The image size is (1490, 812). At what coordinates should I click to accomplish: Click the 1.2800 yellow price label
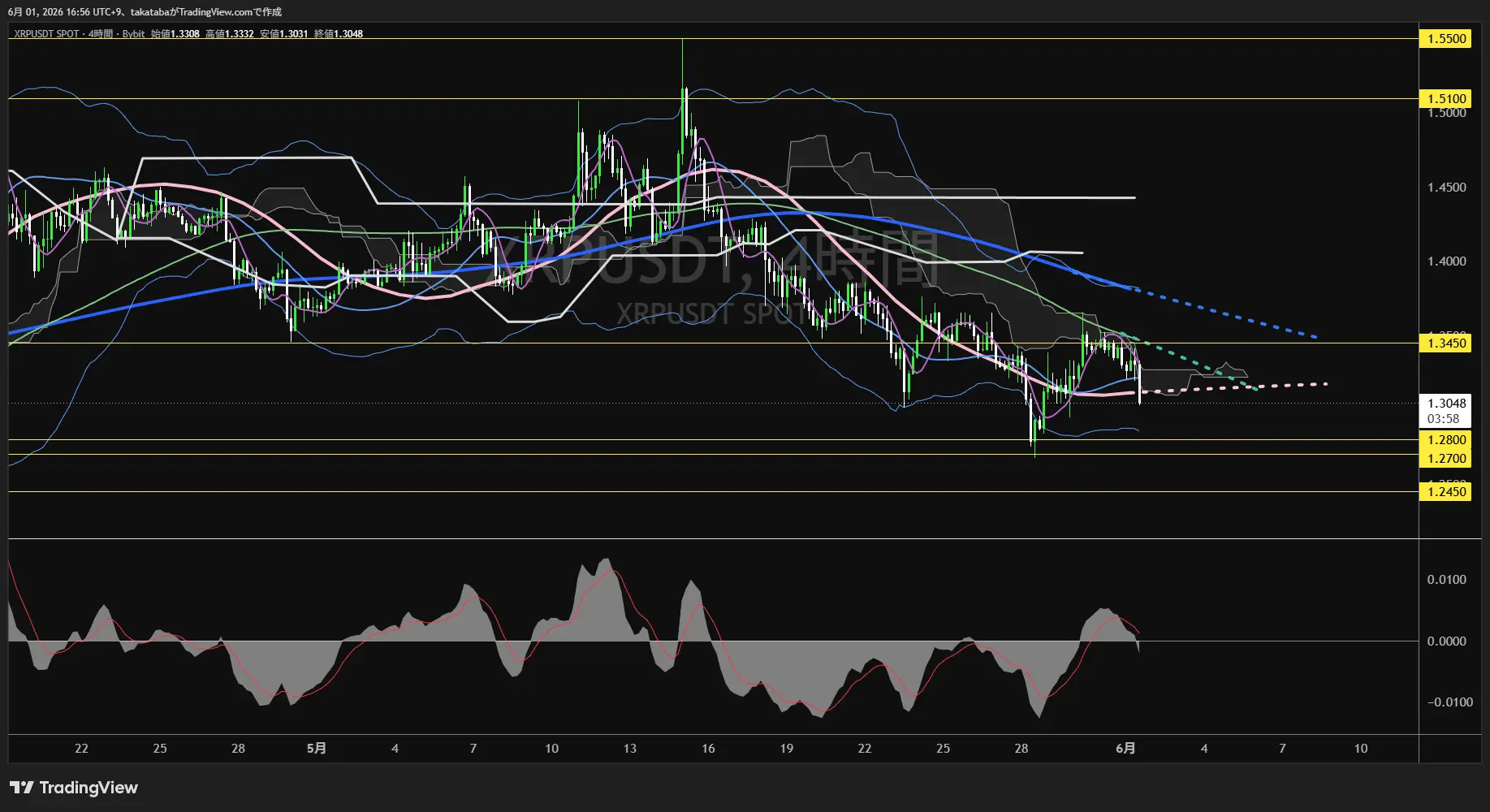[1445, 440]
